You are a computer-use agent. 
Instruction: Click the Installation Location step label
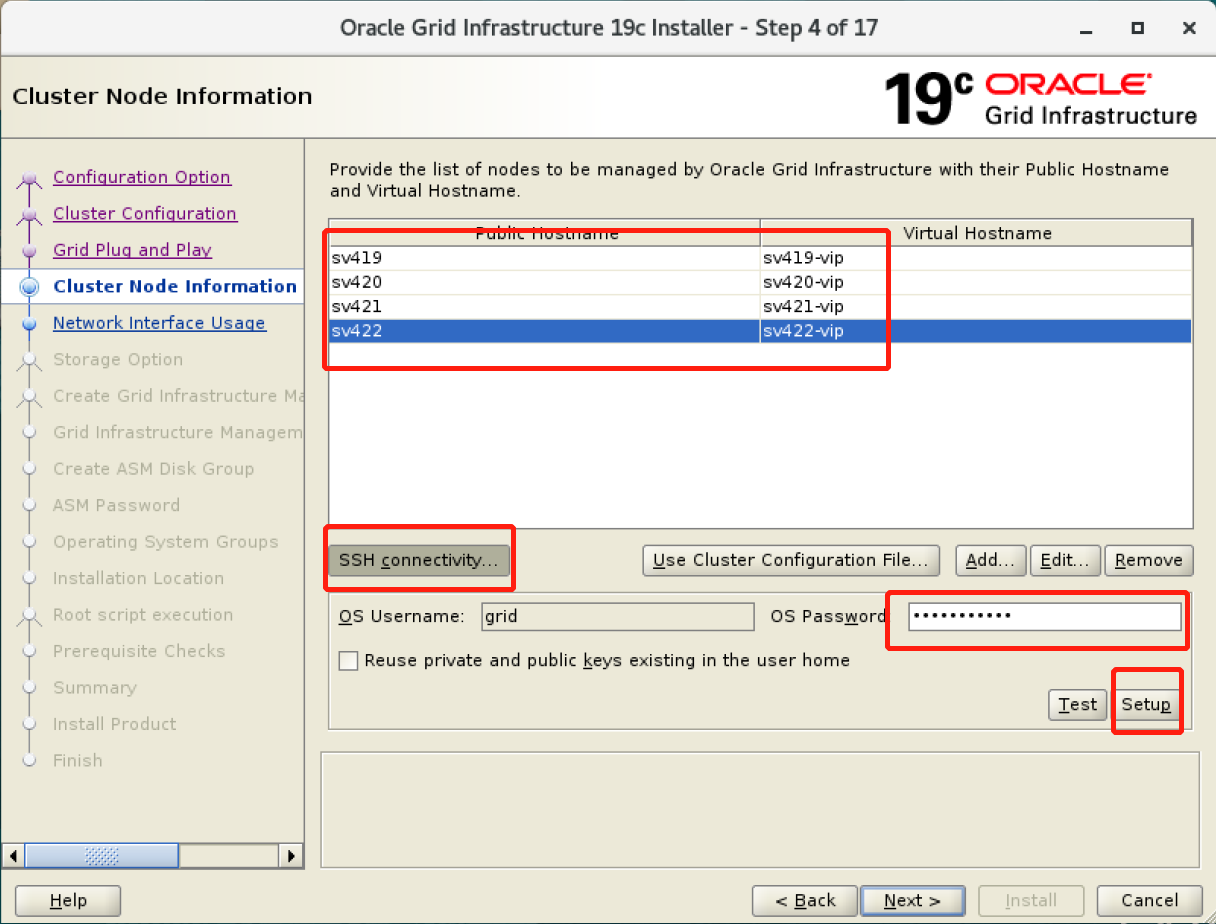tap(138, 578)
